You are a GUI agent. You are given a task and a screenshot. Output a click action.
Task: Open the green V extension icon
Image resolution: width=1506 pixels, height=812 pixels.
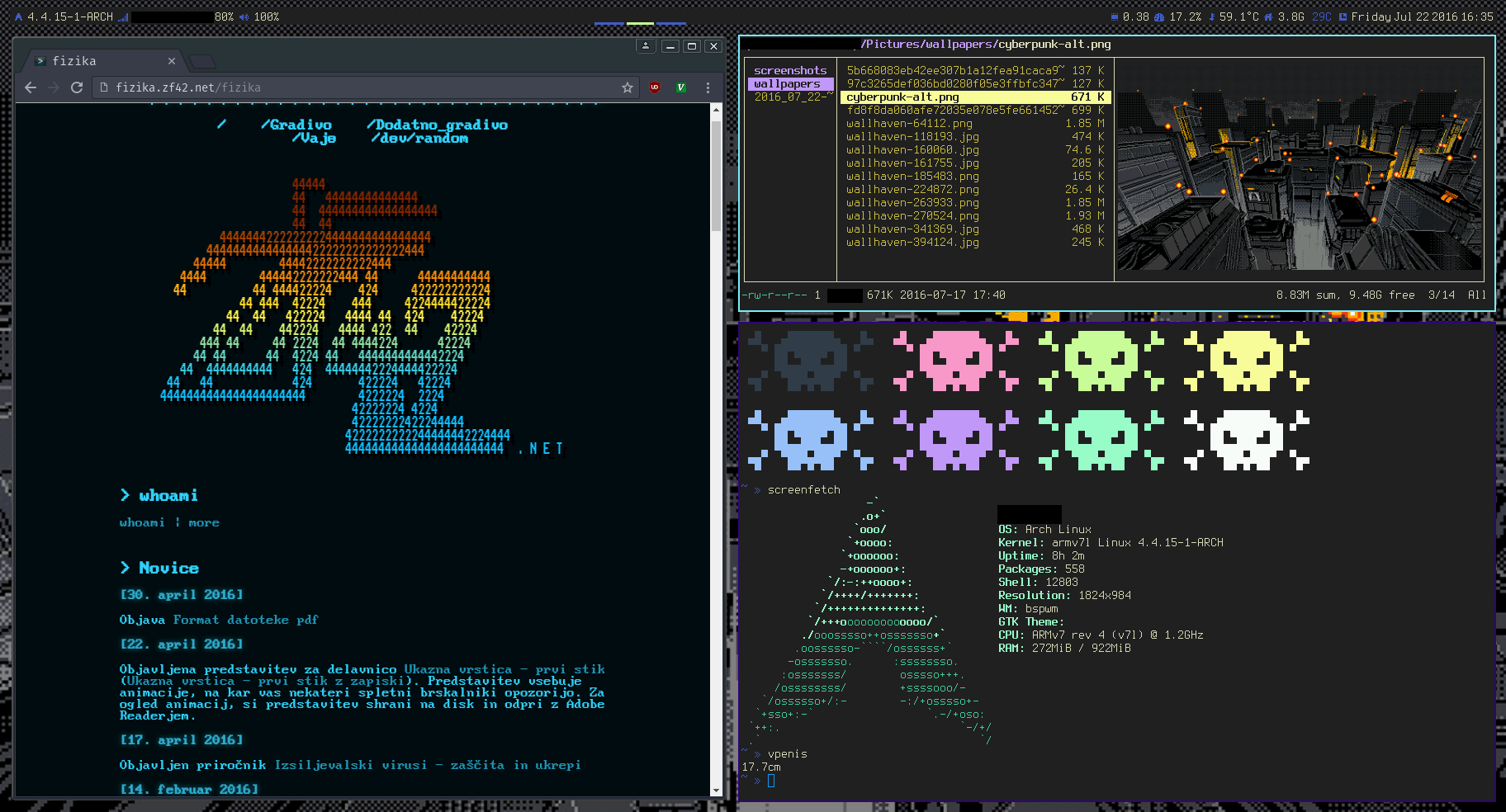[x=681, y=87]
